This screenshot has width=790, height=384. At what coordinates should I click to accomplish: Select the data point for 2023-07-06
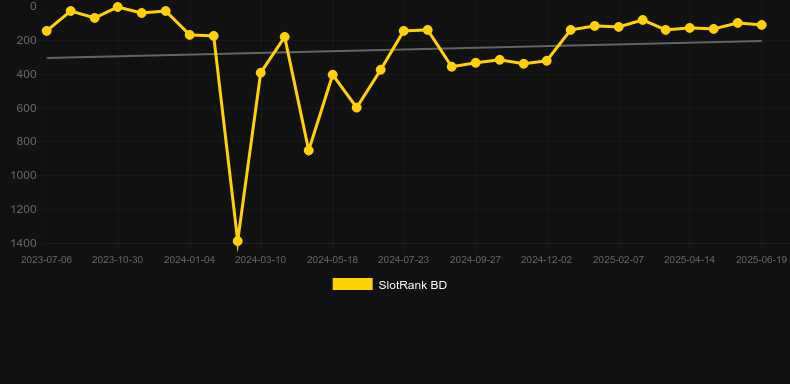pos(46,31)
